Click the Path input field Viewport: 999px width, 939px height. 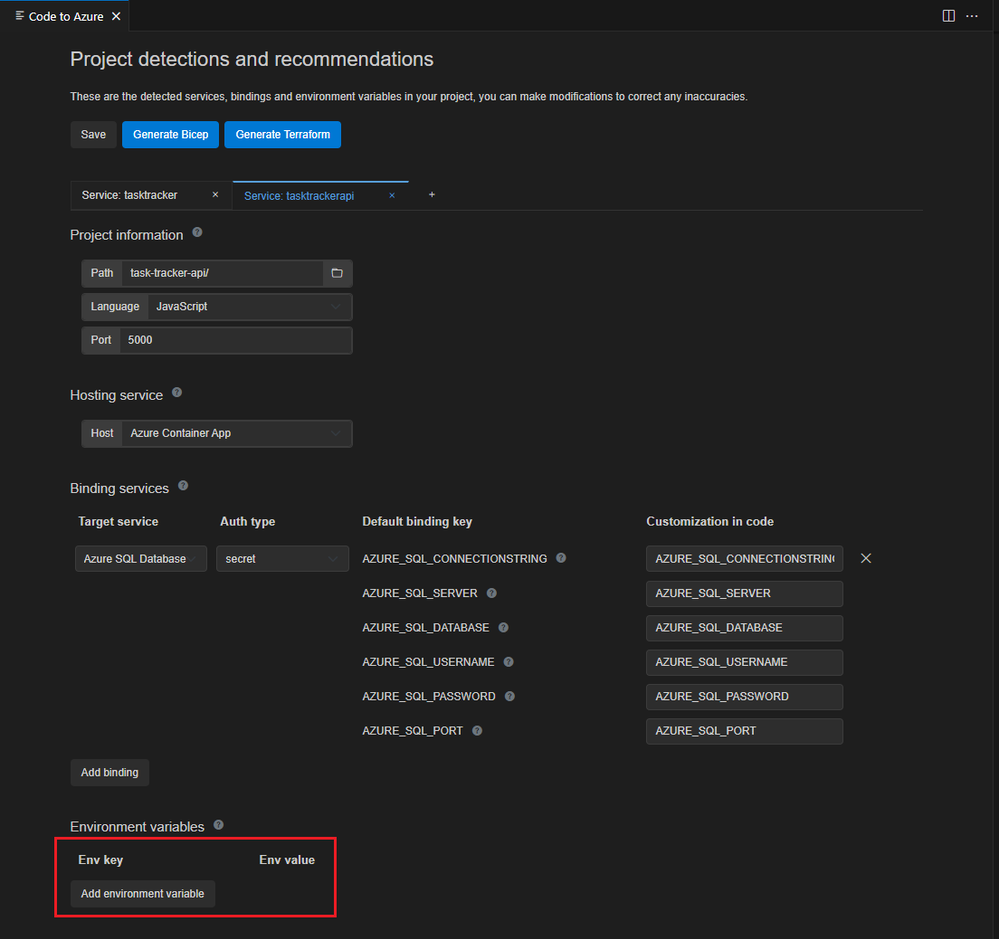(x=223, y=273)
